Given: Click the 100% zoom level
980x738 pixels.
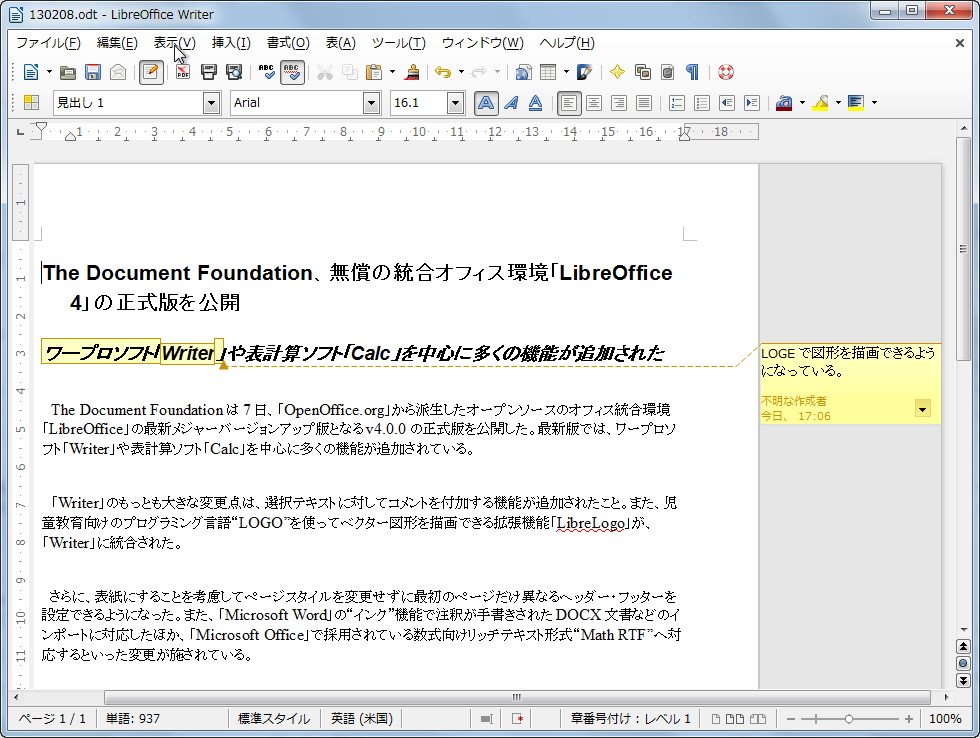Looking at the screenshot, I should [x=945, y=719].
